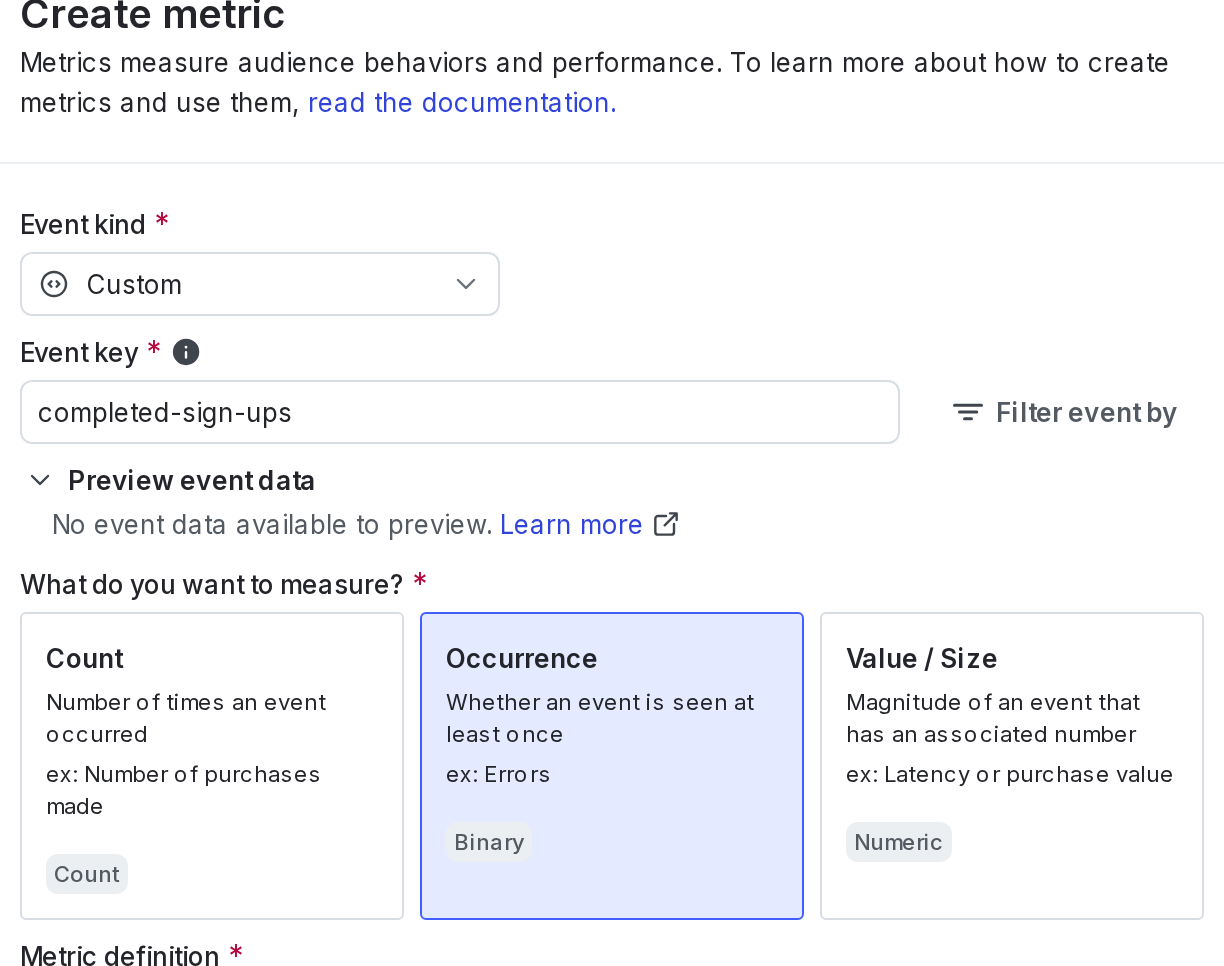The image size is (1224, 966).
Task: Click the completed-sign-ups event key field
Action: tap(460, 411)
